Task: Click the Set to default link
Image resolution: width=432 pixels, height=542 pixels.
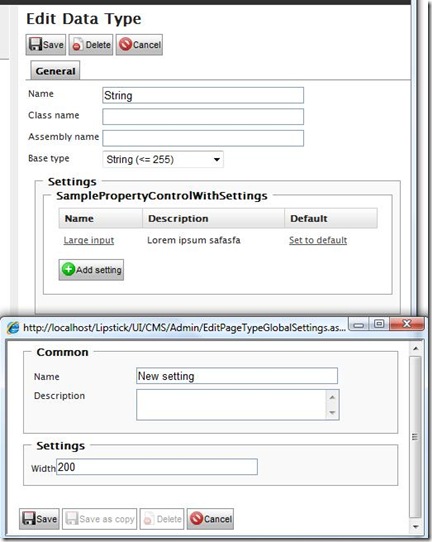Action: pos(318,240)
